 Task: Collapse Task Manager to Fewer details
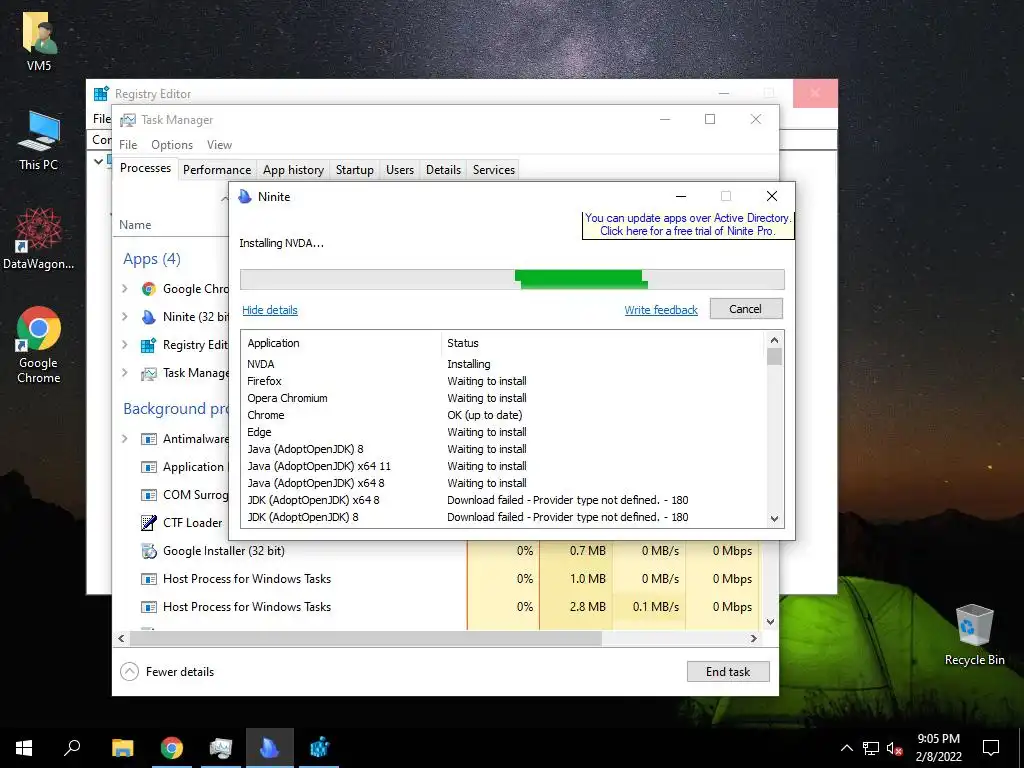pyautogui.click(x=167, y=671)
